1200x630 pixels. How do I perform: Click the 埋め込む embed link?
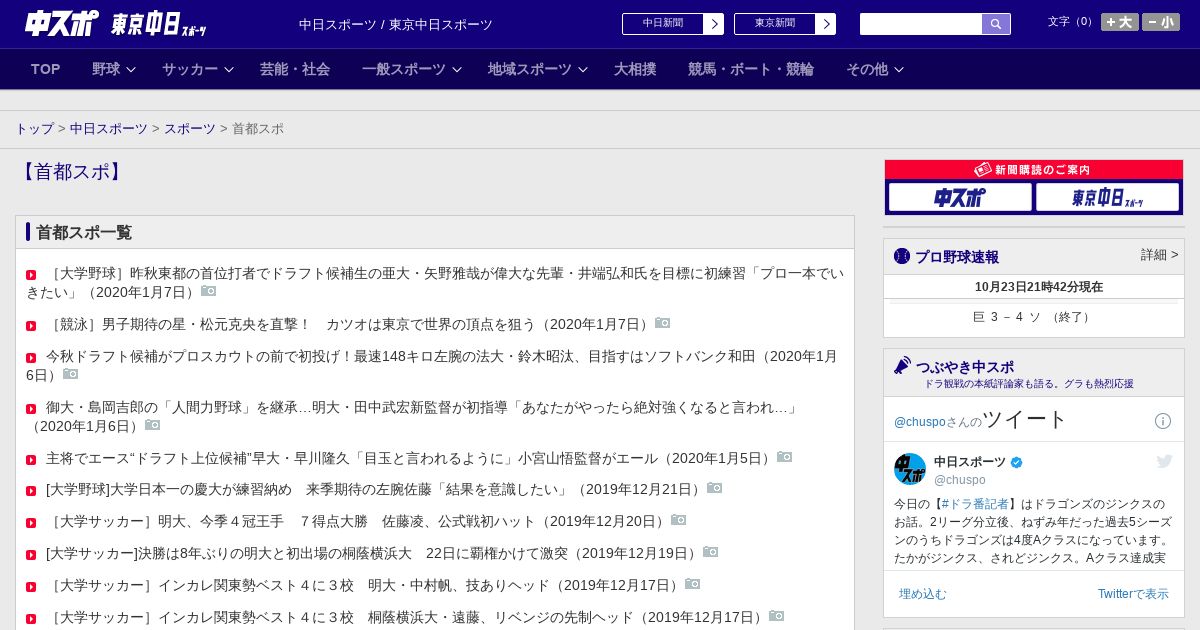(x=922, y=594)
